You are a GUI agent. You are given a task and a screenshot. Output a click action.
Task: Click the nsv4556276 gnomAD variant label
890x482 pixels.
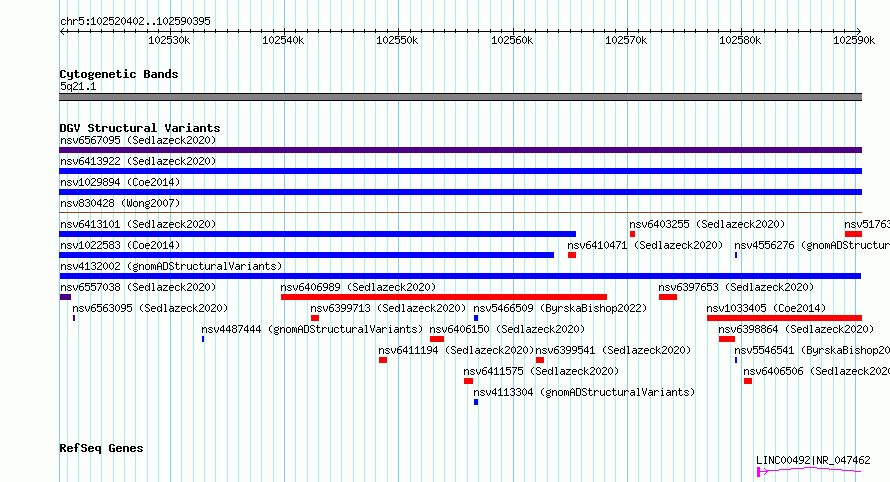tap(812, 245)
